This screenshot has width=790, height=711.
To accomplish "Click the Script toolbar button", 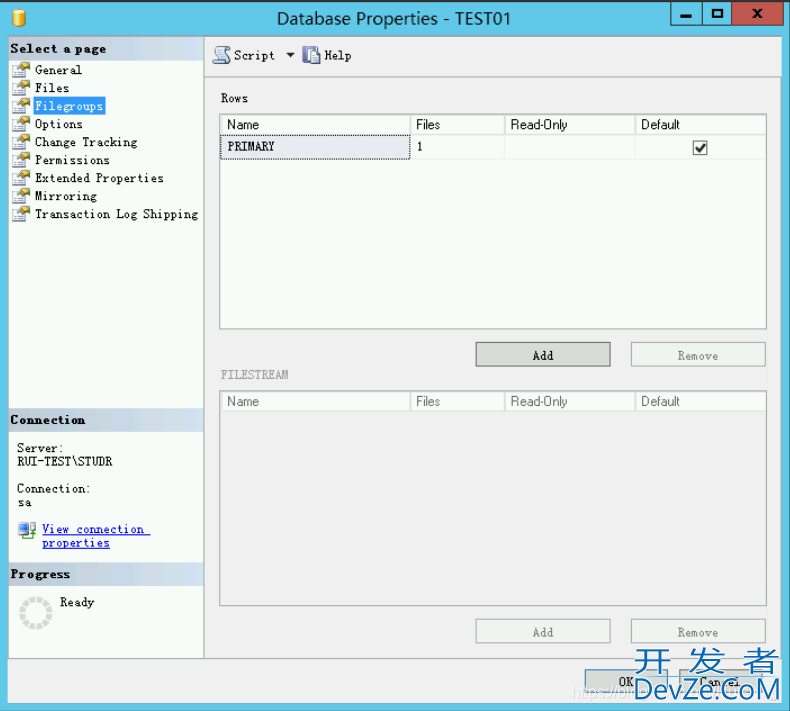I will click(244, 55).
